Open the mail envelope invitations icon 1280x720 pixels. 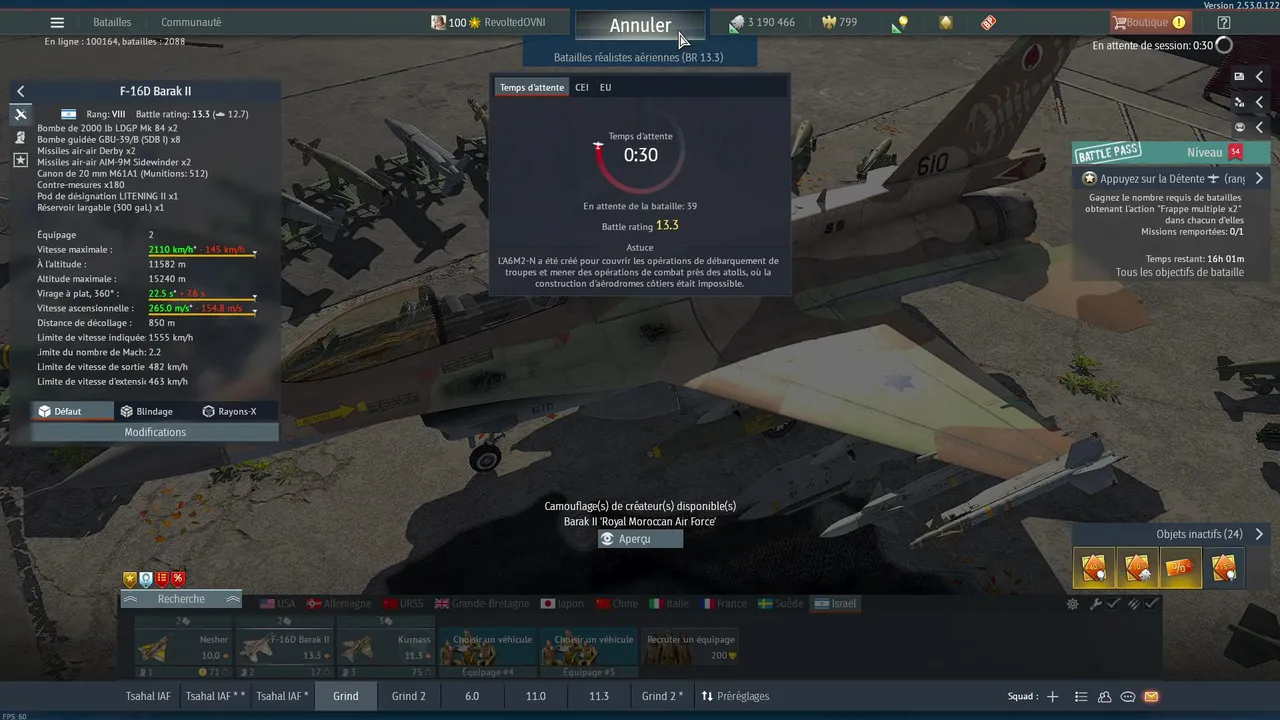pos(1151,696)
